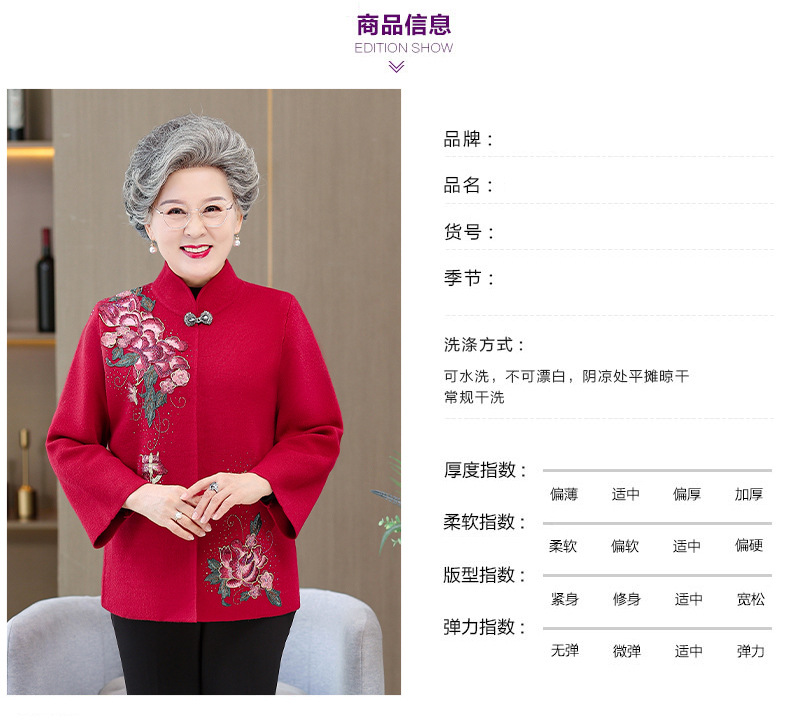Select 修身 under fit index
Viewport: 790px width, 720px height.
(x=627, y=599)
